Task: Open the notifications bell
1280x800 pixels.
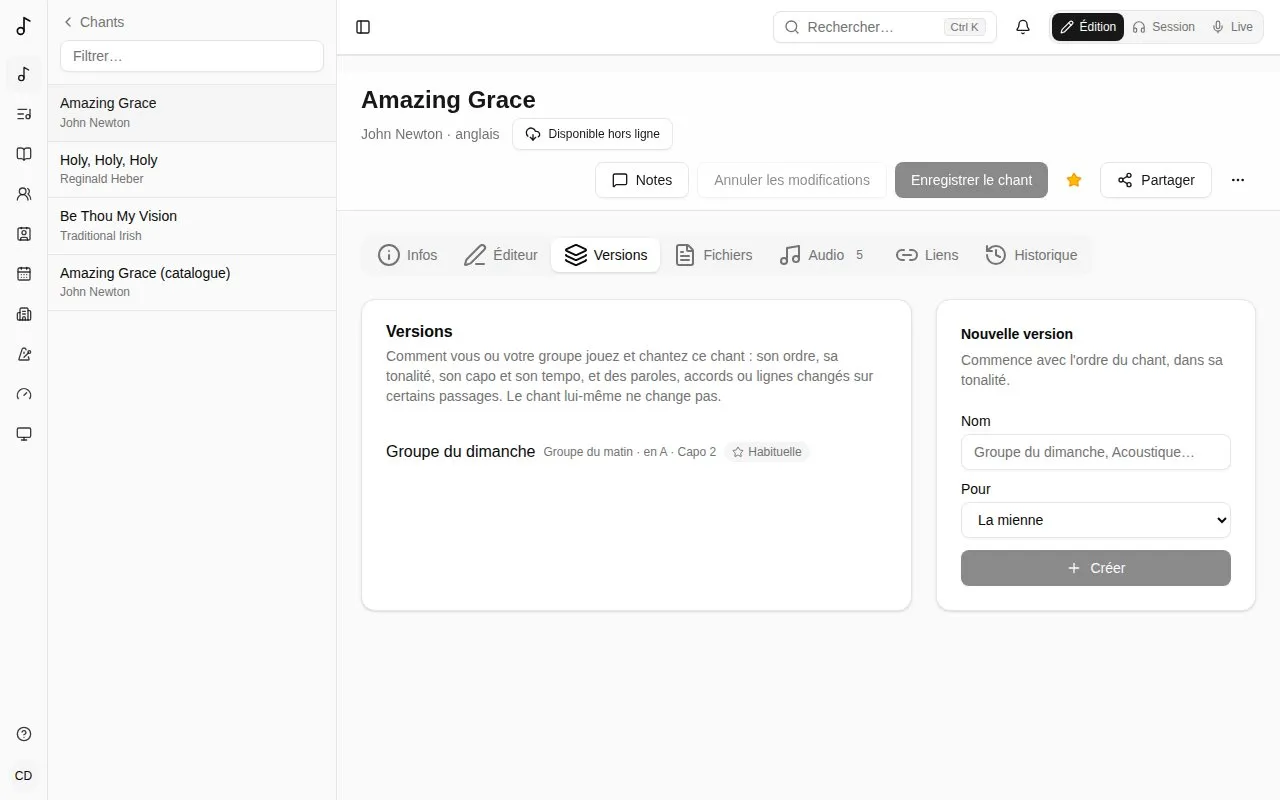Action: [1023, 27]
